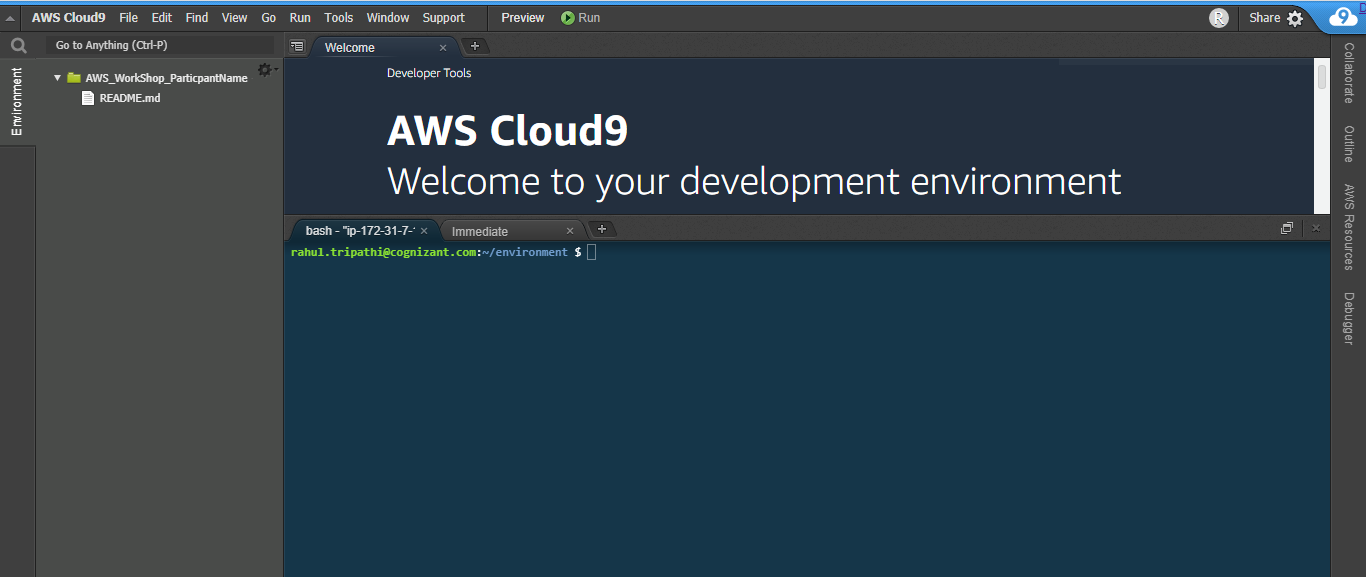
Task: Close the Immediate tab
Action: 570,231
